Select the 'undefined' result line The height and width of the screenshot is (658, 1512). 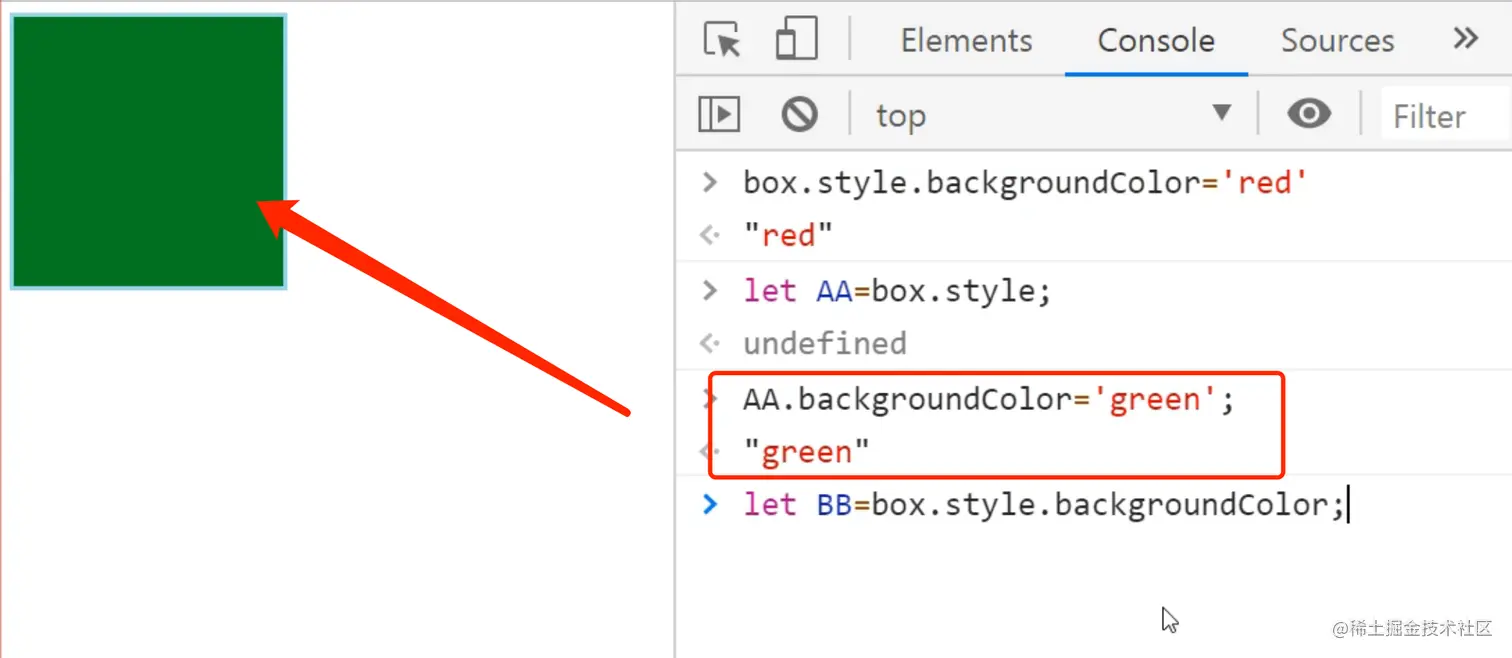click(825, 343)
